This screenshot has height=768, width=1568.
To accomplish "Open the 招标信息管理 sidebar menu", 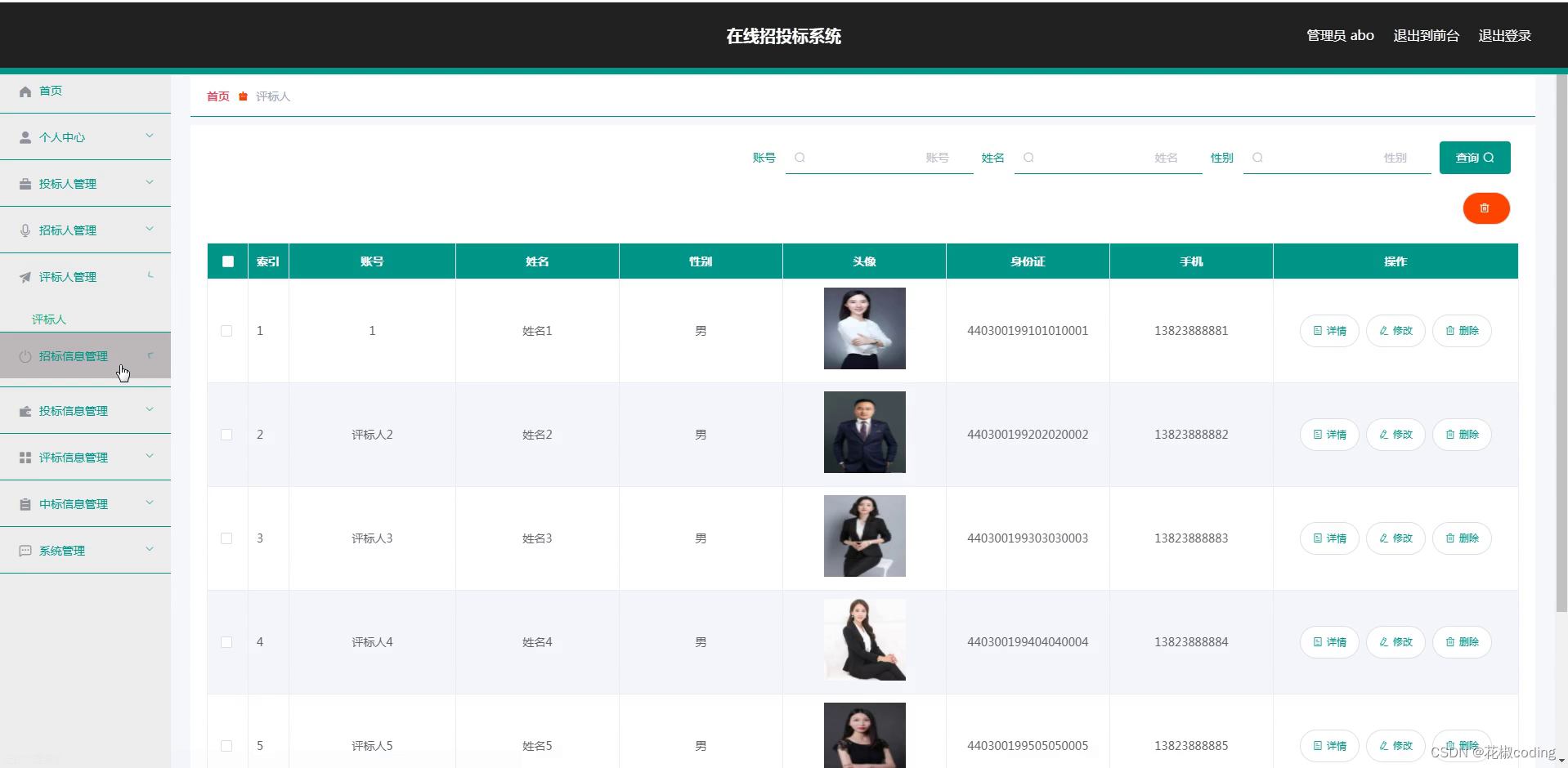I will pos(85,356).
